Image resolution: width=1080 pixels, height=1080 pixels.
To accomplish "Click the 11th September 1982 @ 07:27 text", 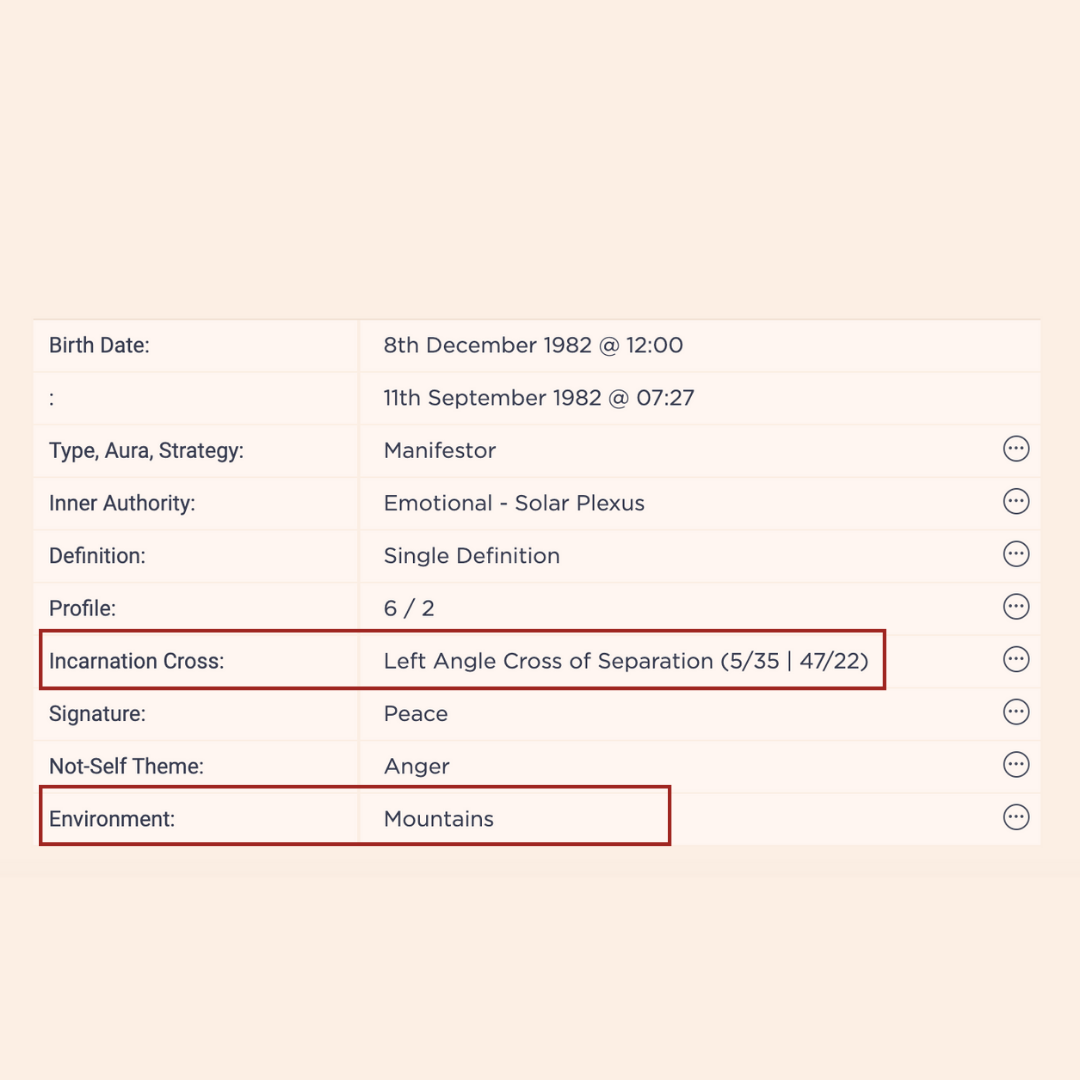I will tap(539, 398).
